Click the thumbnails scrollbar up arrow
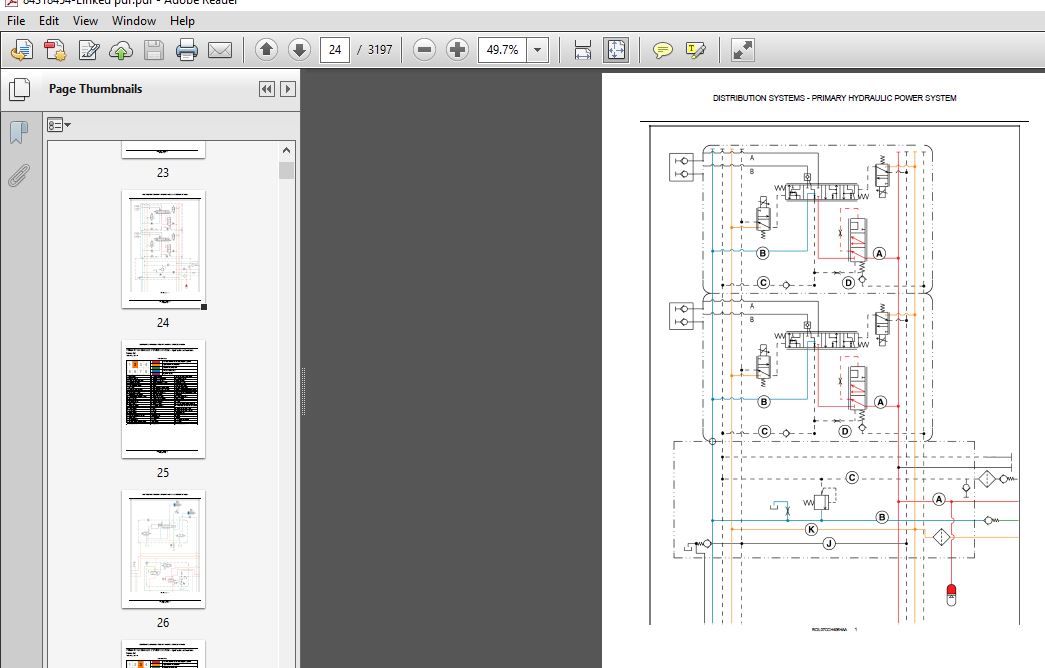Image resolution: width=1045 pixels, height=668 pixels. click(x=287, y=150)
